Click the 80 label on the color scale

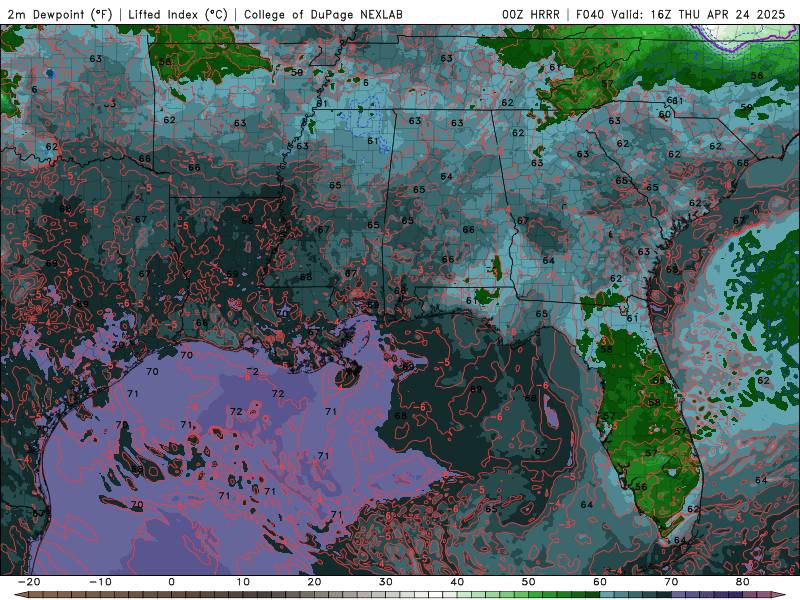coord(743,582)
